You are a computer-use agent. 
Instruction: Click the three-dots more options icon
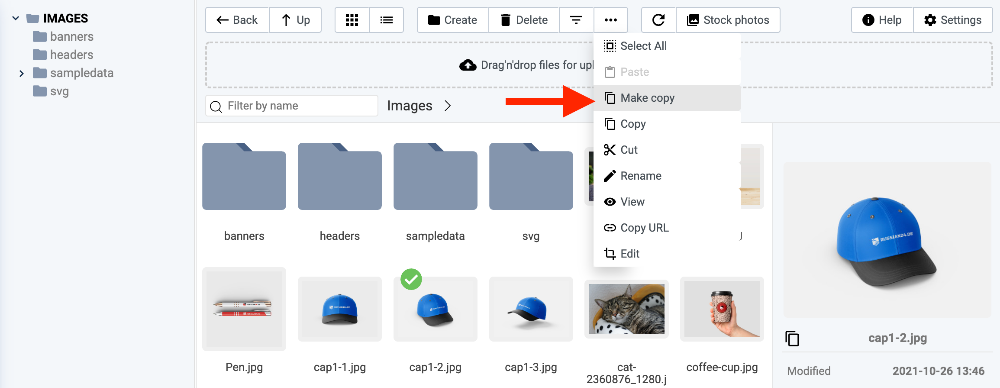tap(610, 20)
